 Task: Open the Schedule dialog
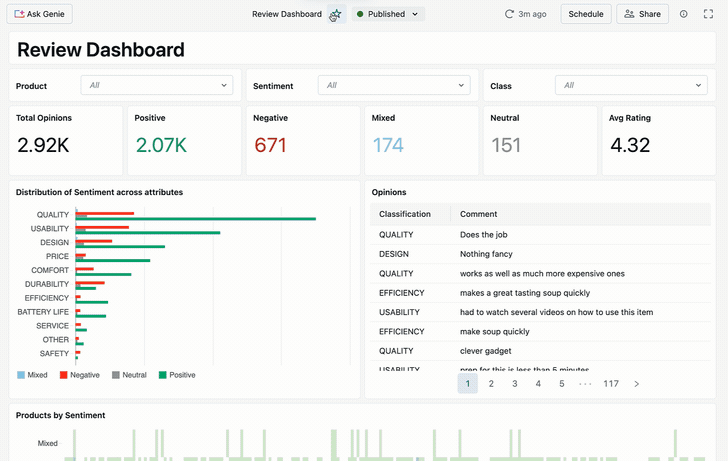[585, 14]
